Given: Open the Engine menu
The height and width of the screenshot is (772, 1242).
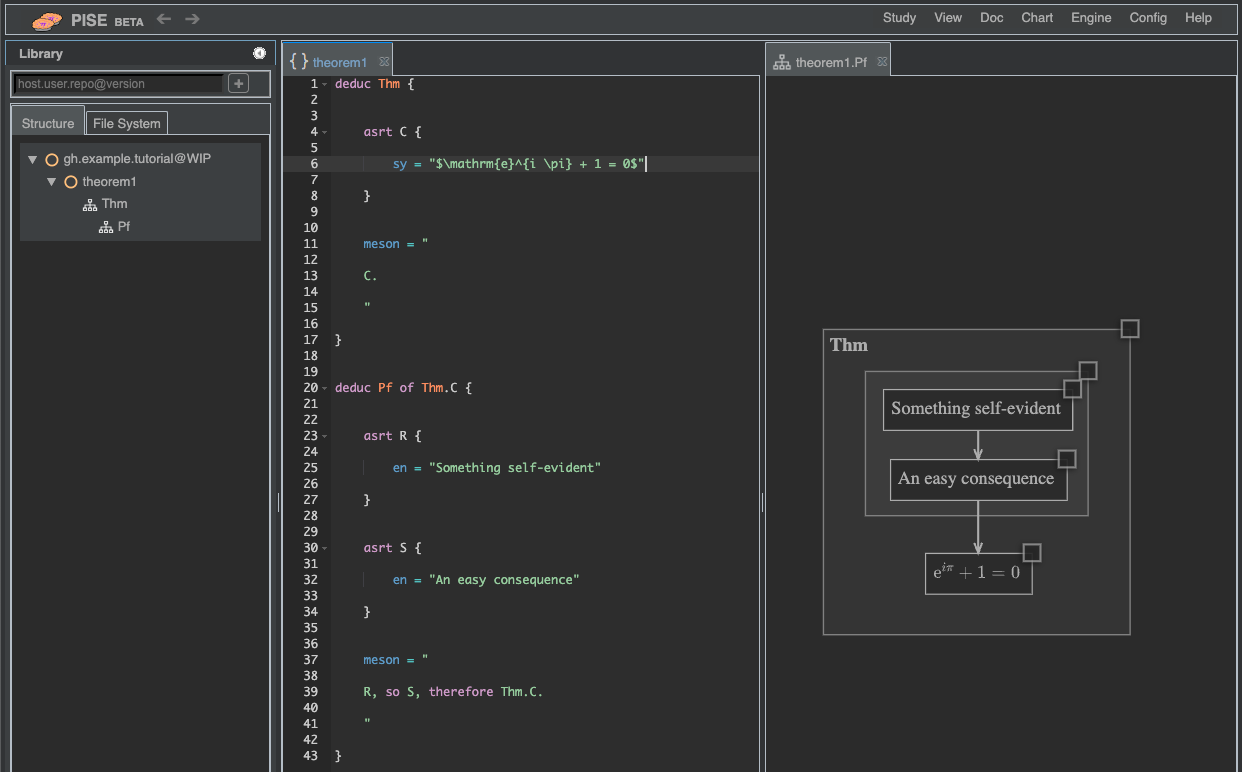Looking at the screenshot, I should coord(1090,18).
